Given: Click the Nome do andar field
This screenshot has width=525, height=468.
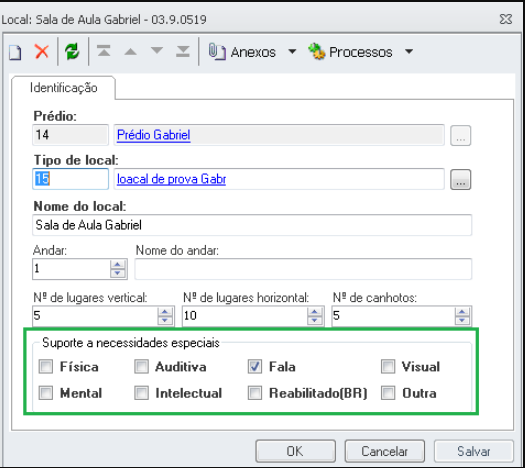Looking at the screenshot, I should (x=303, y=269).
